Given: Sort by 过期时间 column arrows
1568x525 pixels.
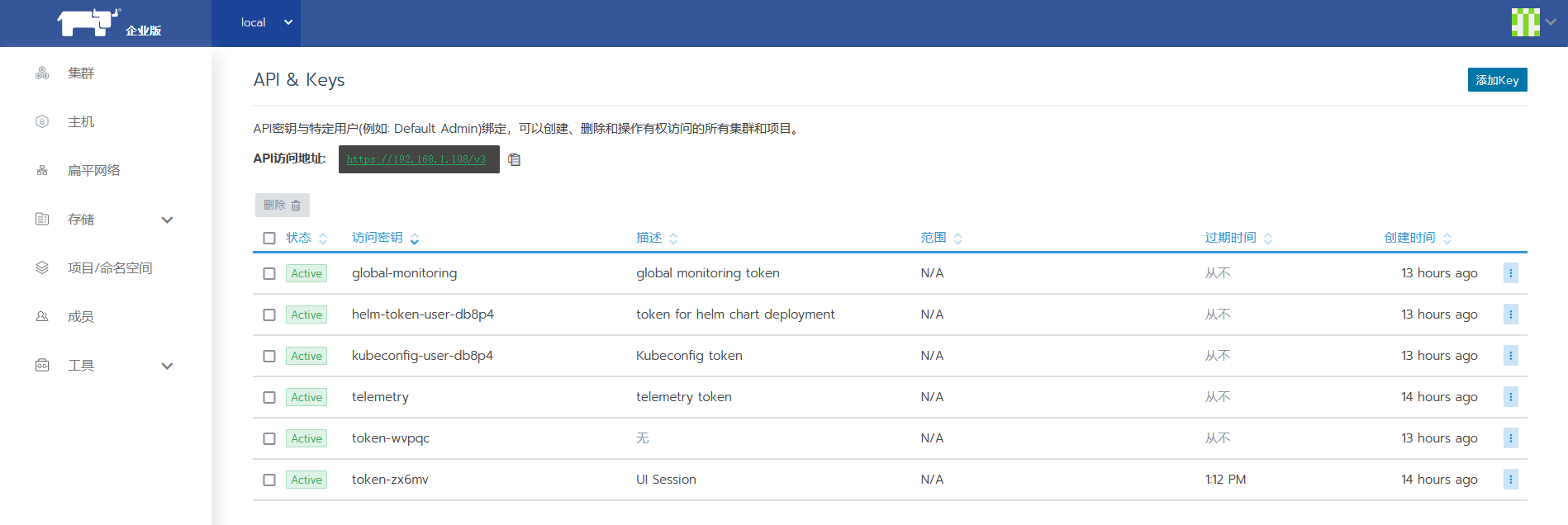Looking at the screenshot, I should [1268, 239].
